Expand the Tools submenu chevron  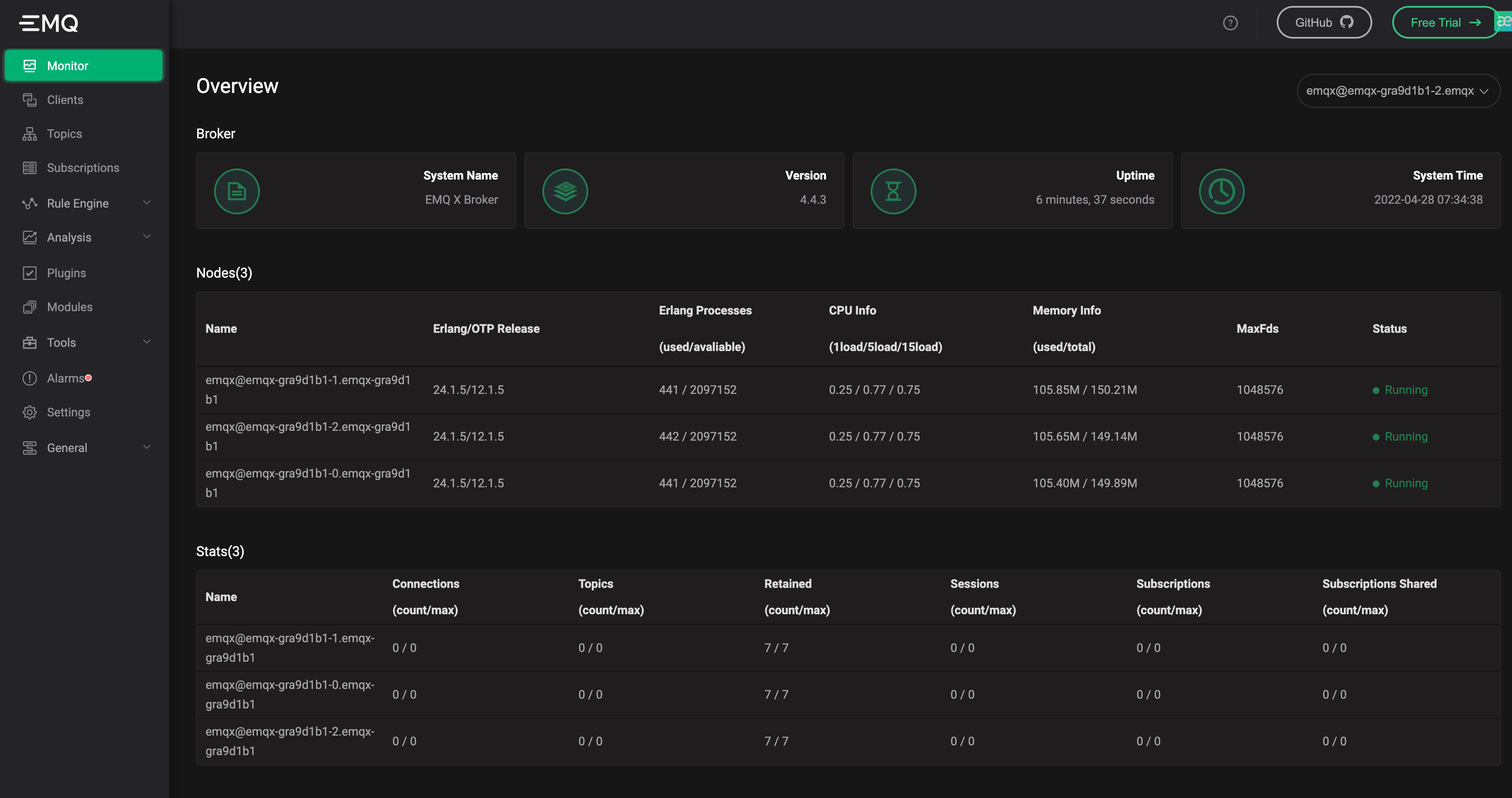147,342
